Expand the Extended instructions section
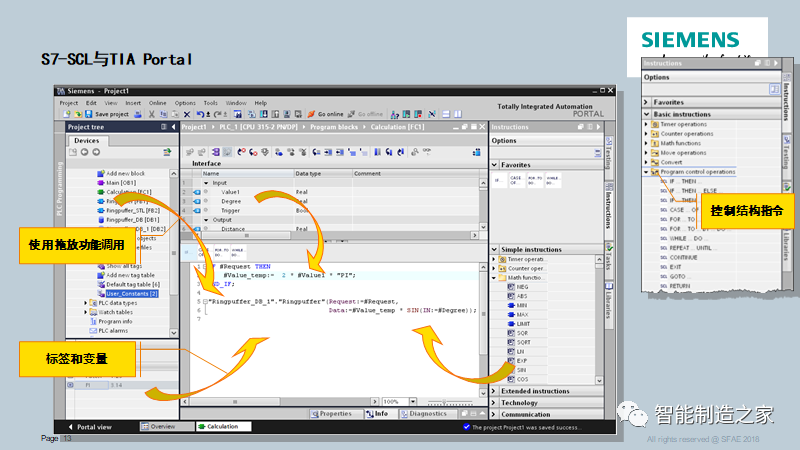The width and height of the screenshot is (800, 450). (x=494, y=391)
